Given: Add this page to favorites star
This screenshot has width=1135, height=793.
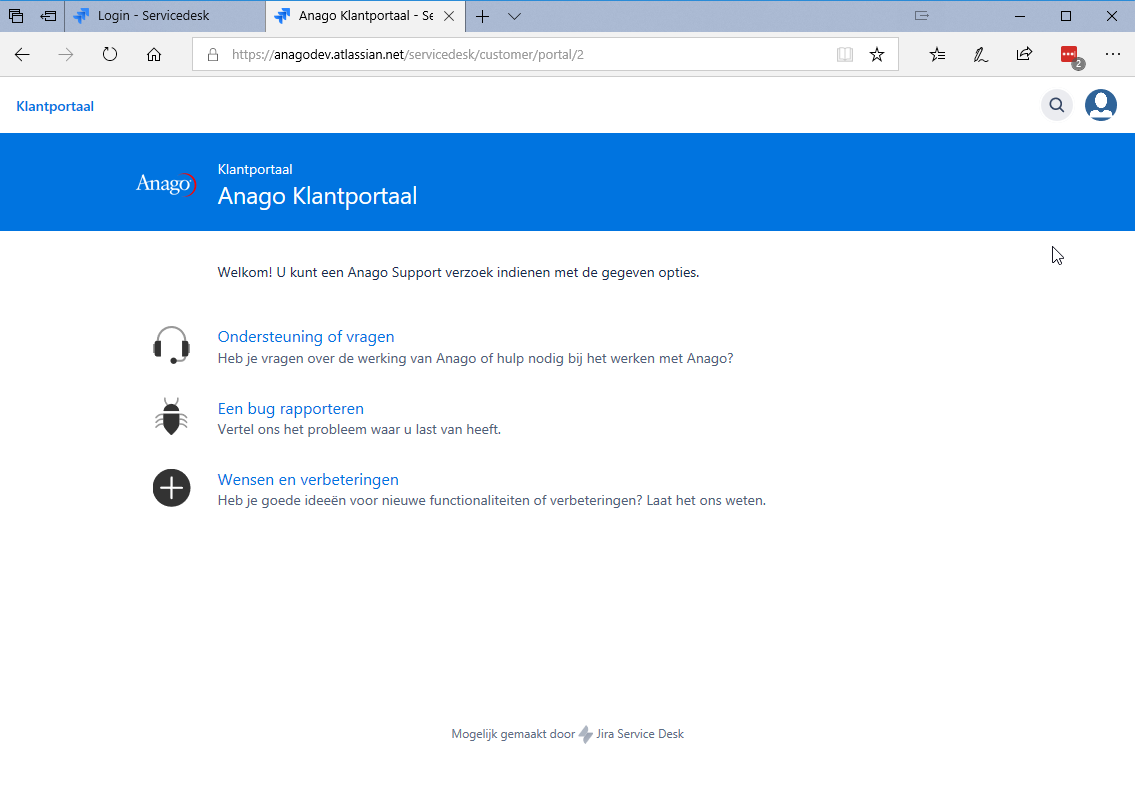Looking at the screenshot, I should pos(877,54).
